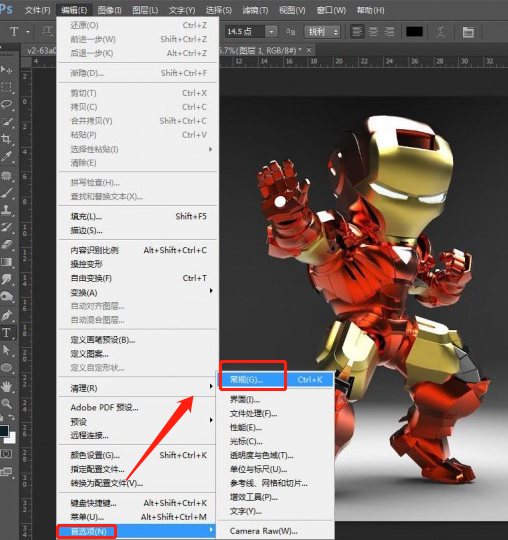Viewport: 508px width, 540px height.
Task: Center align text
Action: [x=373, y=32]
